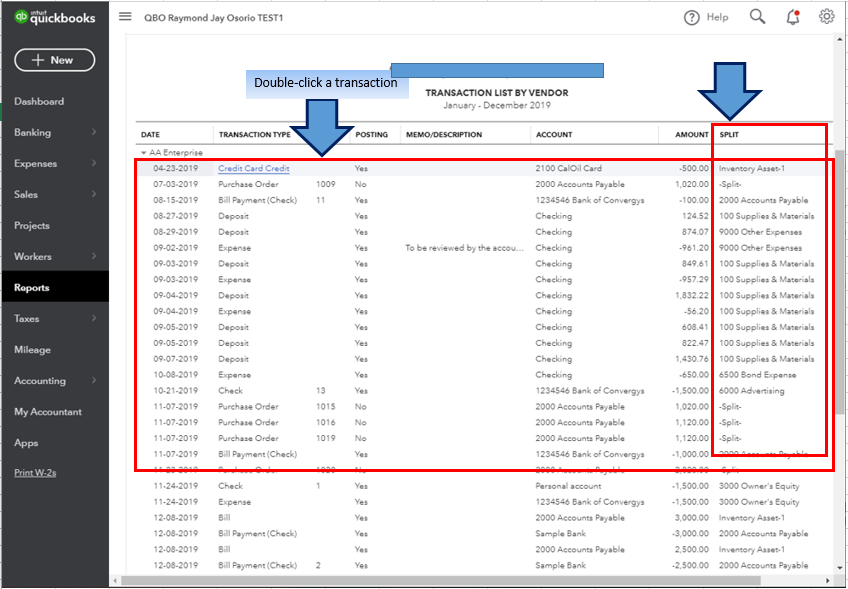Open Banking in sidebar
Image resolution: width=848 pixels, height=589 pixels.
(x=32, y=132)
